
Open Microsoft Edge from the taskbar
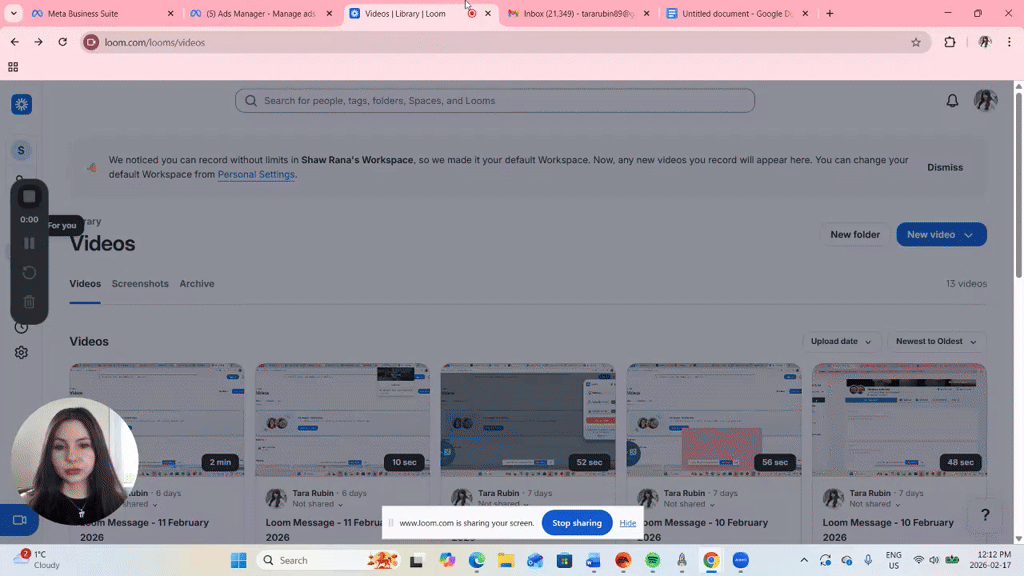pyautogui.click(x=477, y=560)
